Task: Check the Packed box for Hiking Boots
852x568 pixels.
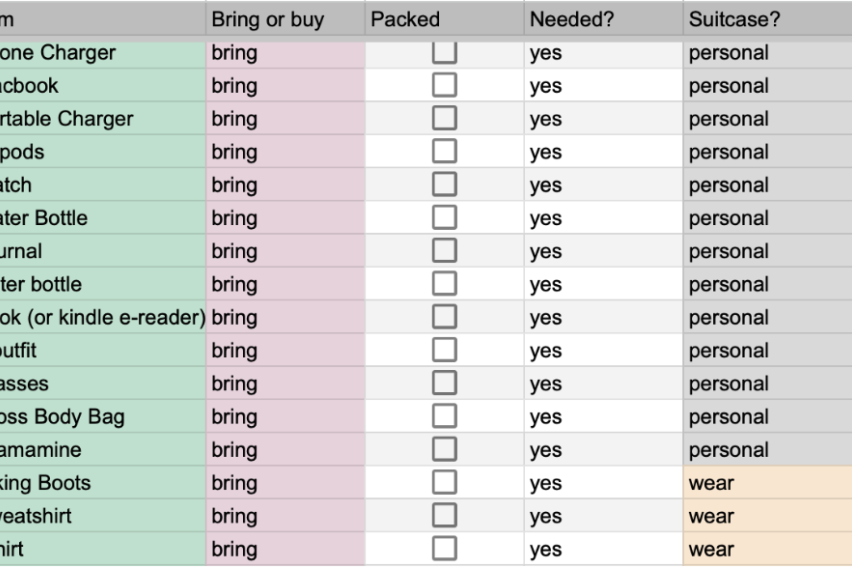Action: (x=444, y=483)
